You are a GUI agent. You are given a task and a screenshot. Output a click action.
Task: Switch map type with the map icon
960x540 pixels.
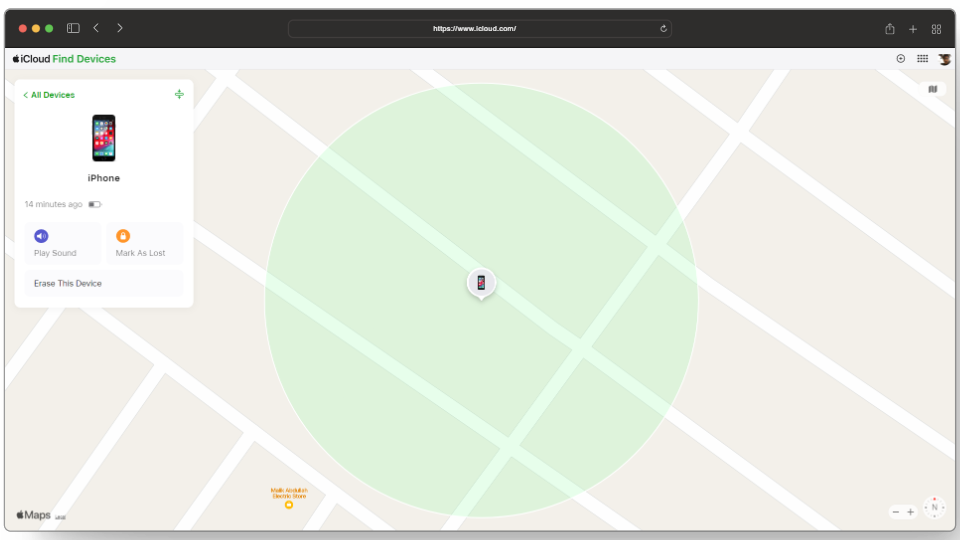click(932, 89)
